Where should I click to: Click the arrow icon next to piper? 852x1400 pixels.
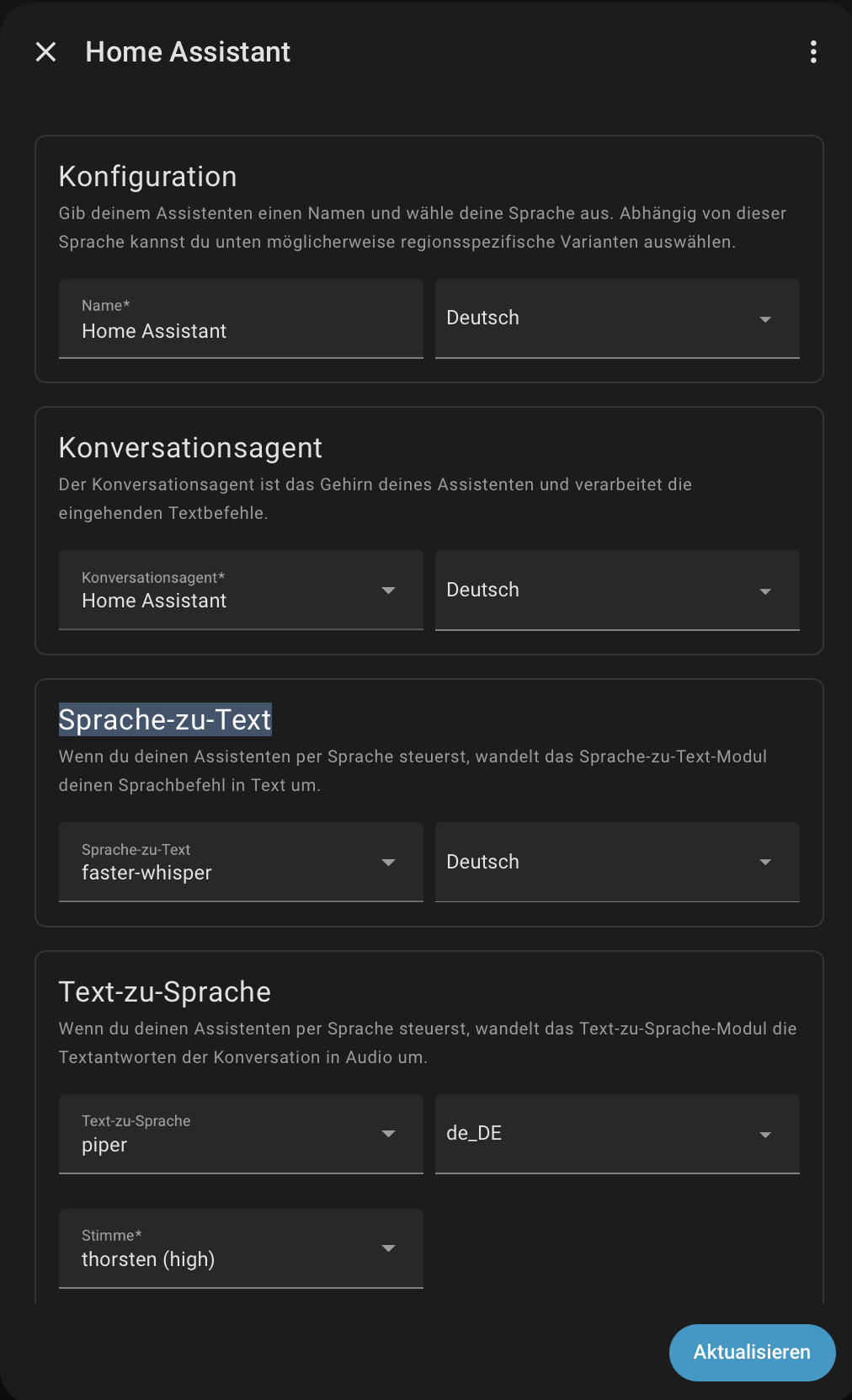388,1134
